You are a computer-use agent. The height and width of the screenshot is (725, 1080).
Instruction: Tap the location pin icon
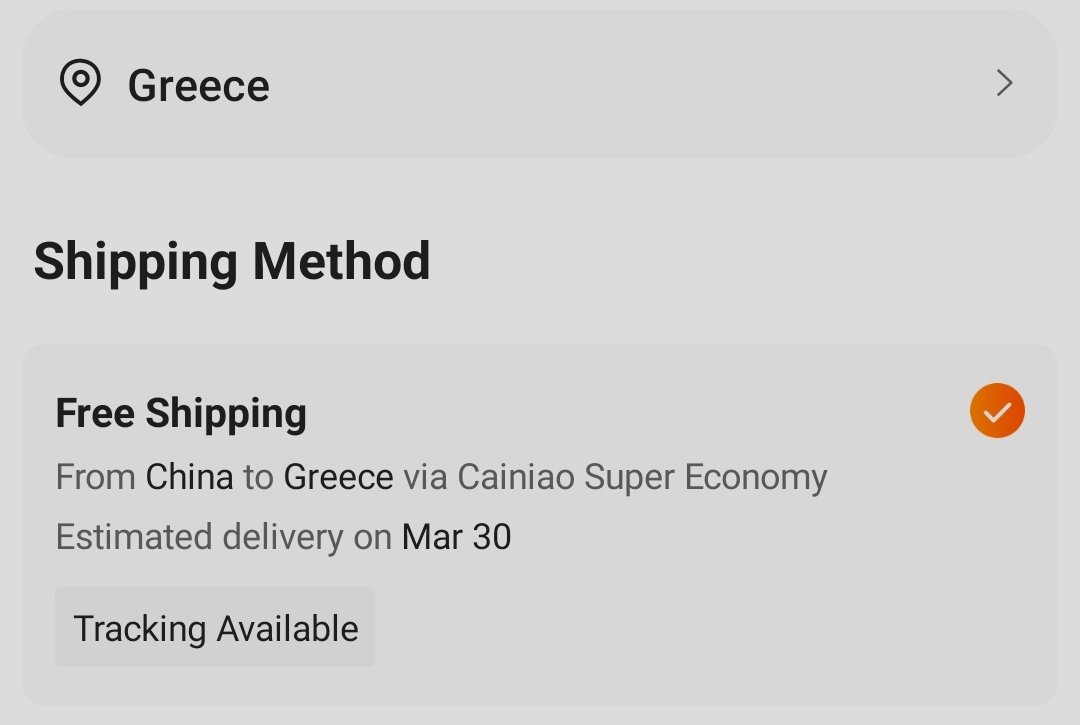pos(81,82)
